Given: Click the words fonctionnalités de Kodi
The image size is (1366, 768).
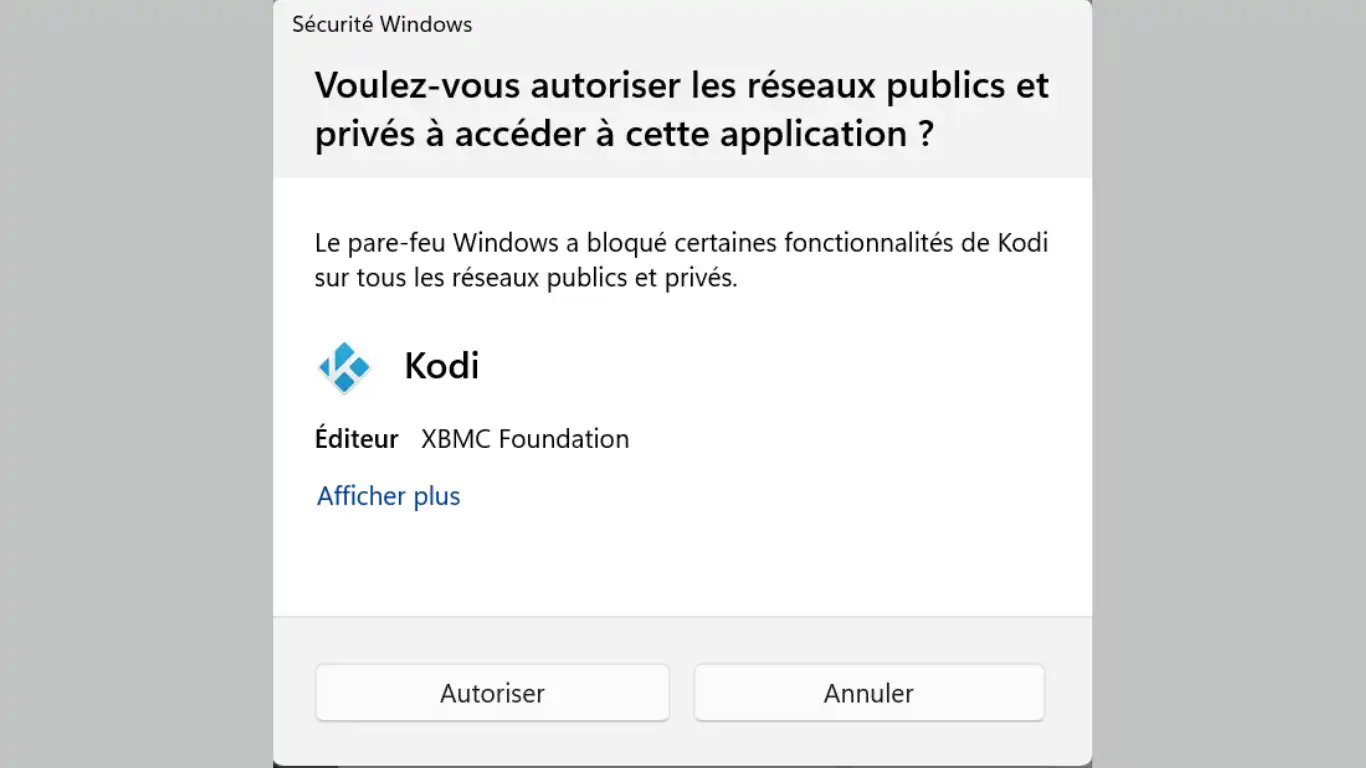Looking at the screenshot, I should [915, 243].
